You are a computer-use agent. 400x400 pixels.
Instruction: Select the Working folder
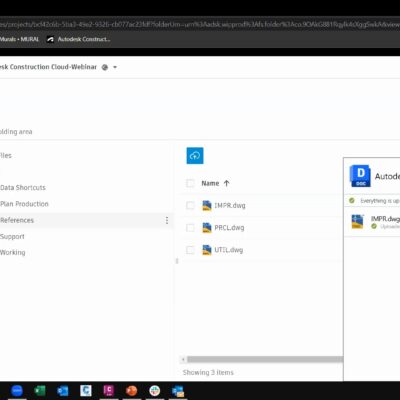(13, 252)
